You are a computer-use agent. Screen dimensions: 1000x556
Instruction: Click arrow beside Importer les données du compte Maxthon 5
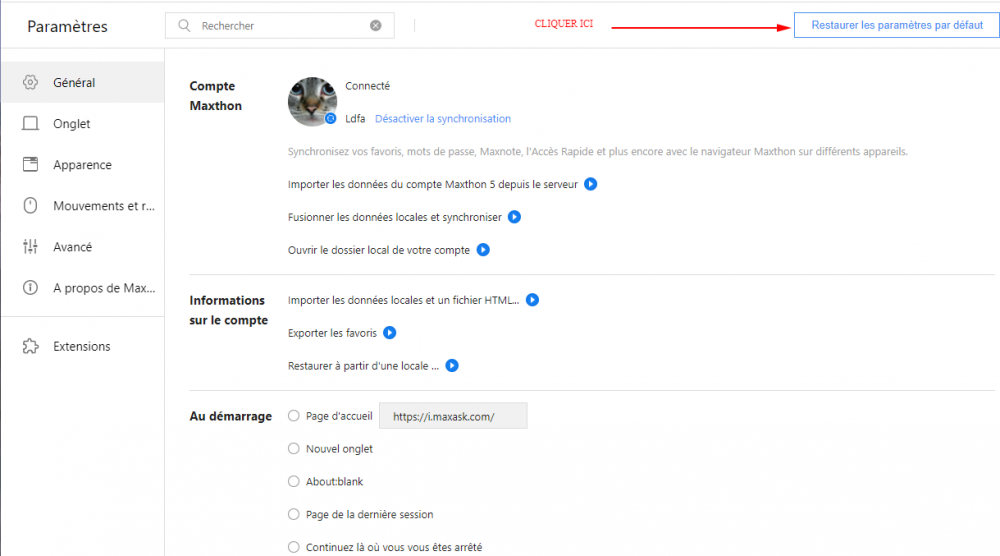coord(591,184)
